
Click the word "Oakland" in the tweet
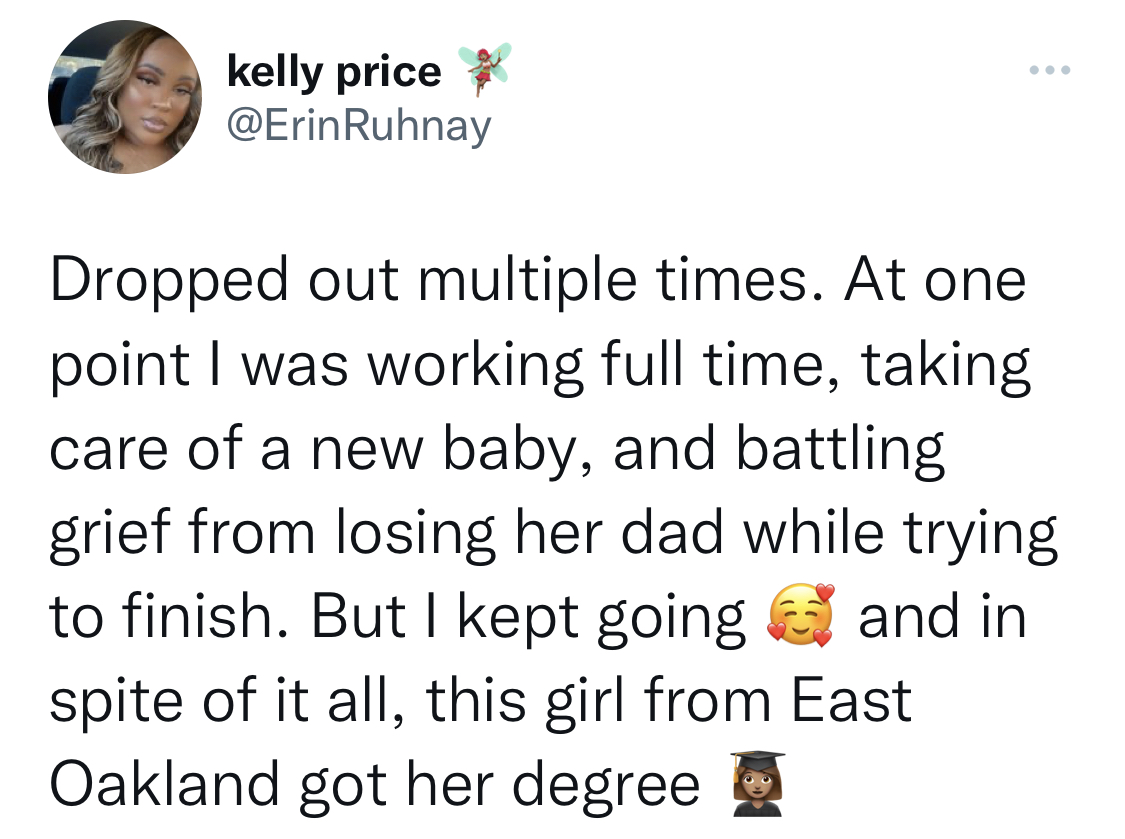pos(164,783)
